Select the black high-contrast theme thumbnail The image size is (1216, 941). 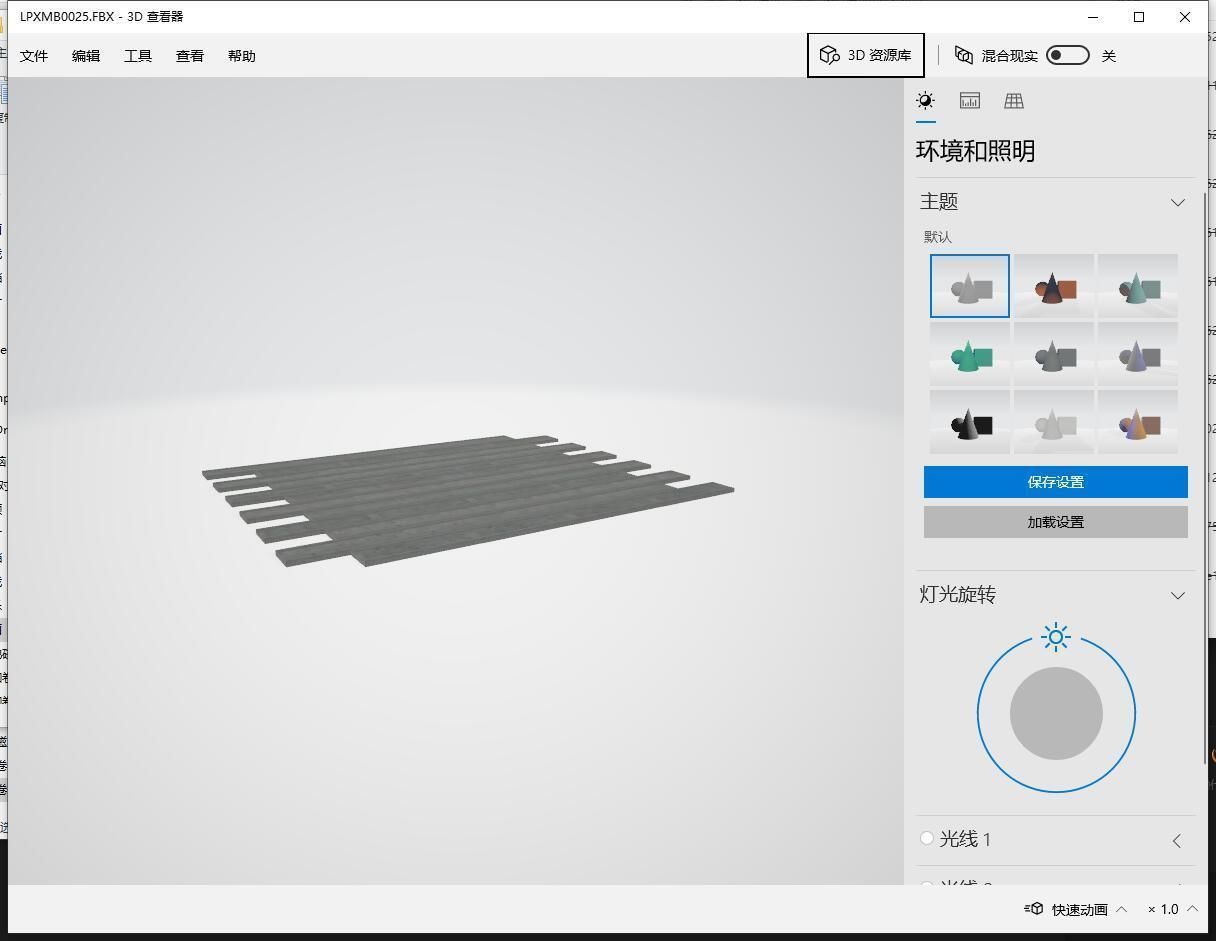970,422
